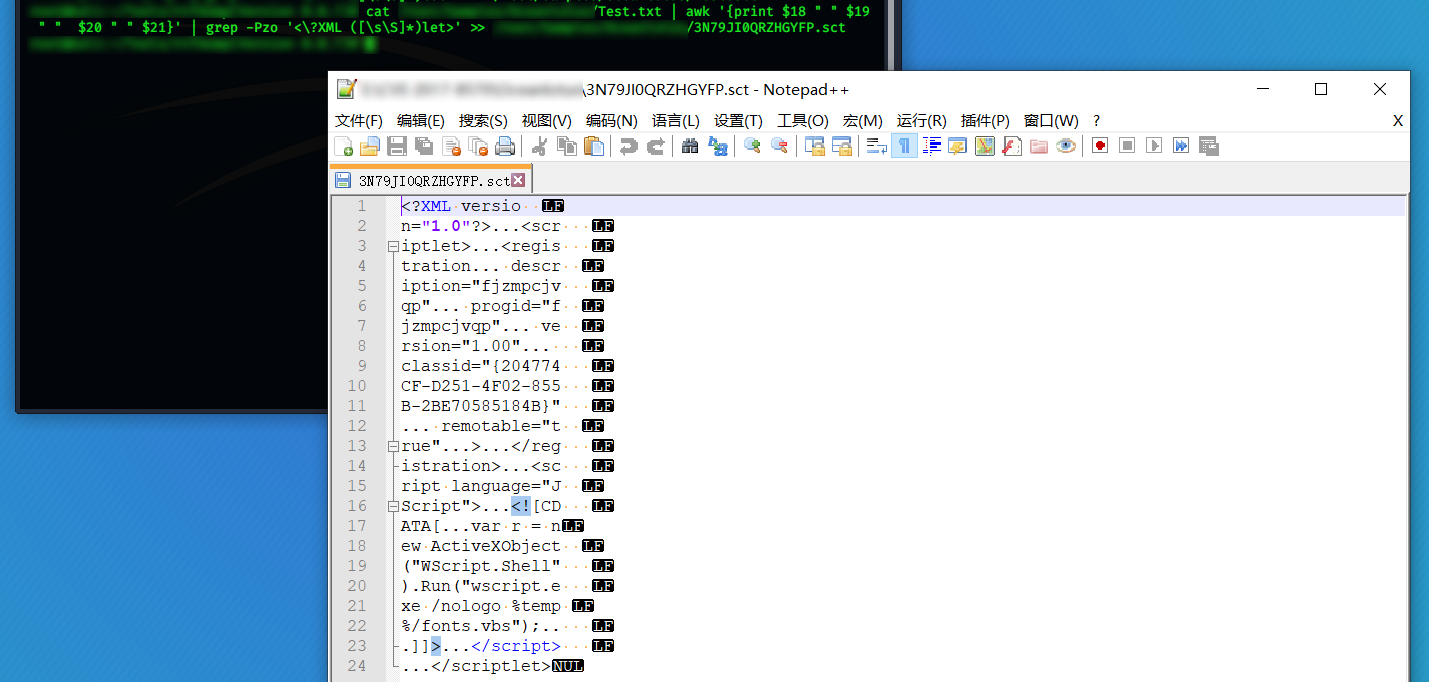This screenshot has height=682, width=1429.
Task: Open the 运行(R) menu
Action: (922, 120)
